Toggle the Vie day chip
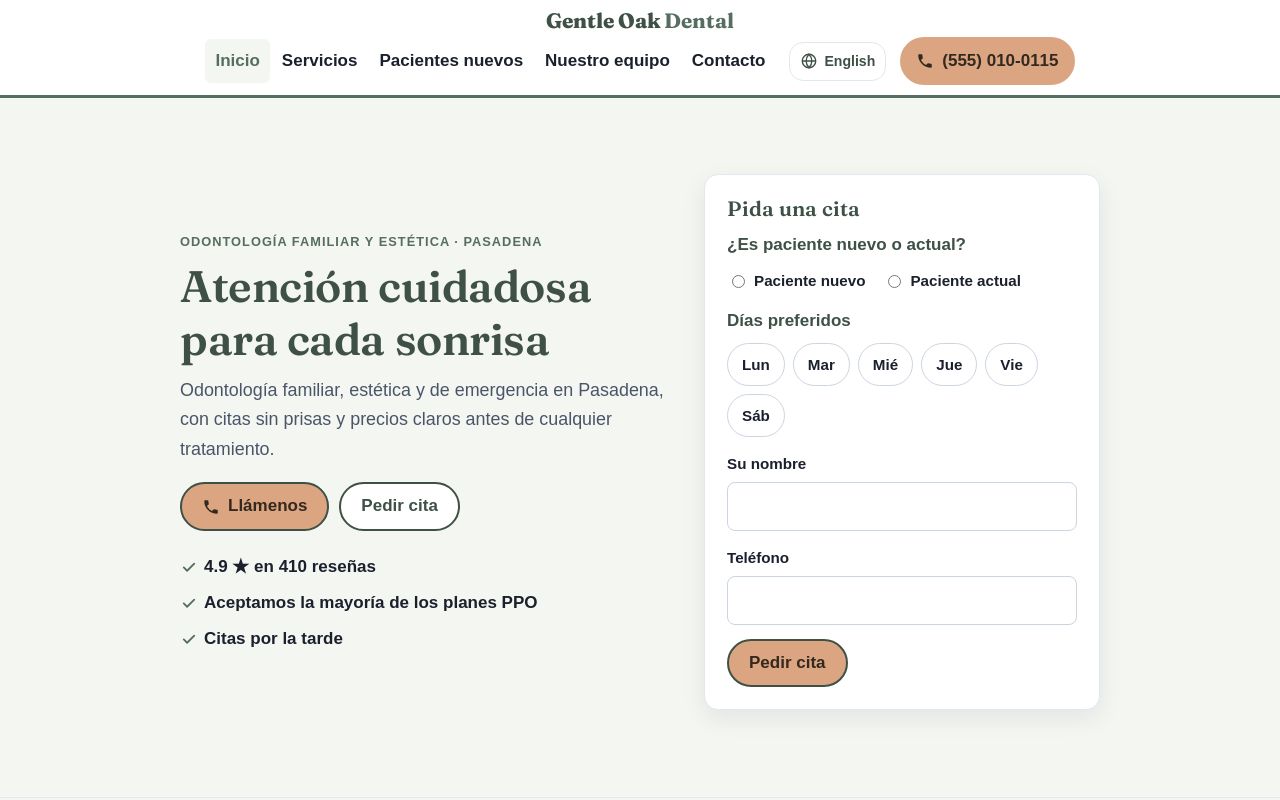Viewport: 1280px width, 800px height. point(1011,364)
